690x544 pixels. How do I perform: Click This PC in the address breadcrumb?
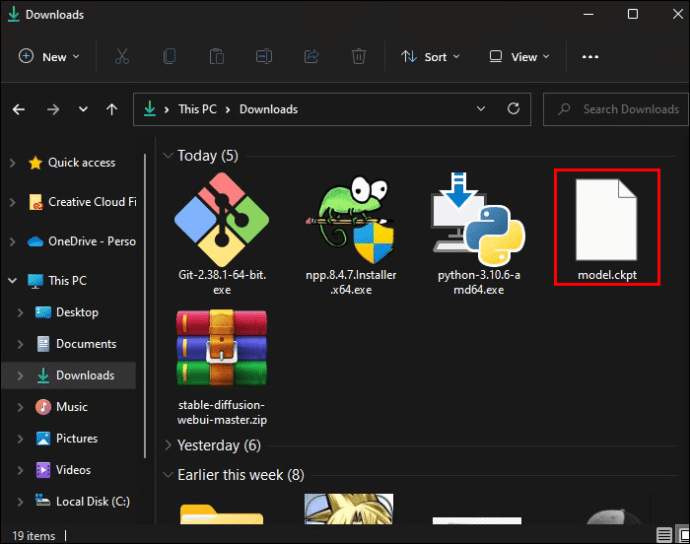[x=198, y=109]
